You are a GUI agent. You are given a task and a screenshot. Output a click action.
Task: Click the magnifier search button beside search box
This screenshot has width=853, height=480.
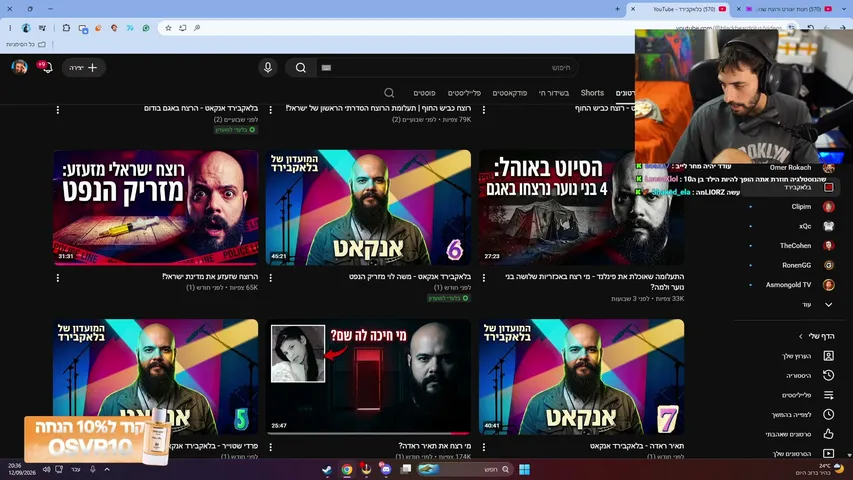pos(300,67)
